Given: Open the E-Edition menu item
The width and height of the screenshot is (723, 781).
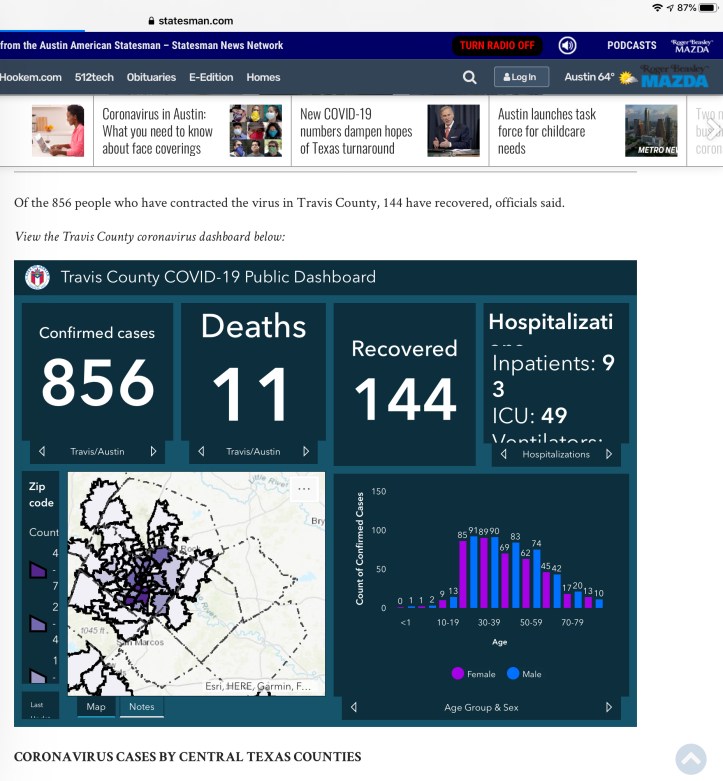Looking at the screenshot, I should [211, 77].
